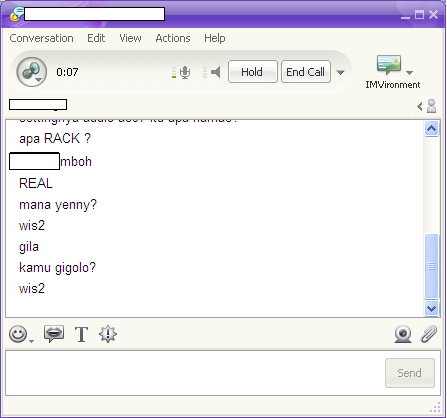Screen dimensions: 447x418
Task: Send a Buzz to the contact
Action: (x=108, y=334)
